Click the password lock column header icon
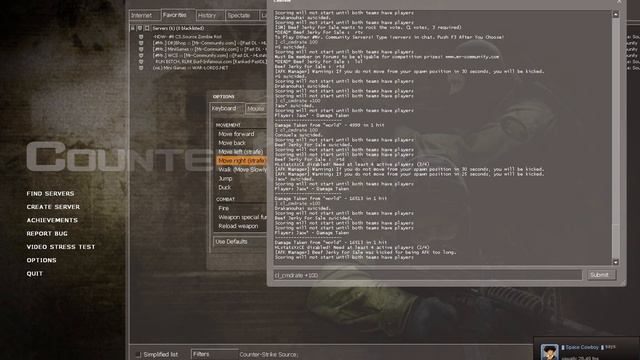The height and width of the screenshot is (360, 640). (x=133, y=29)
